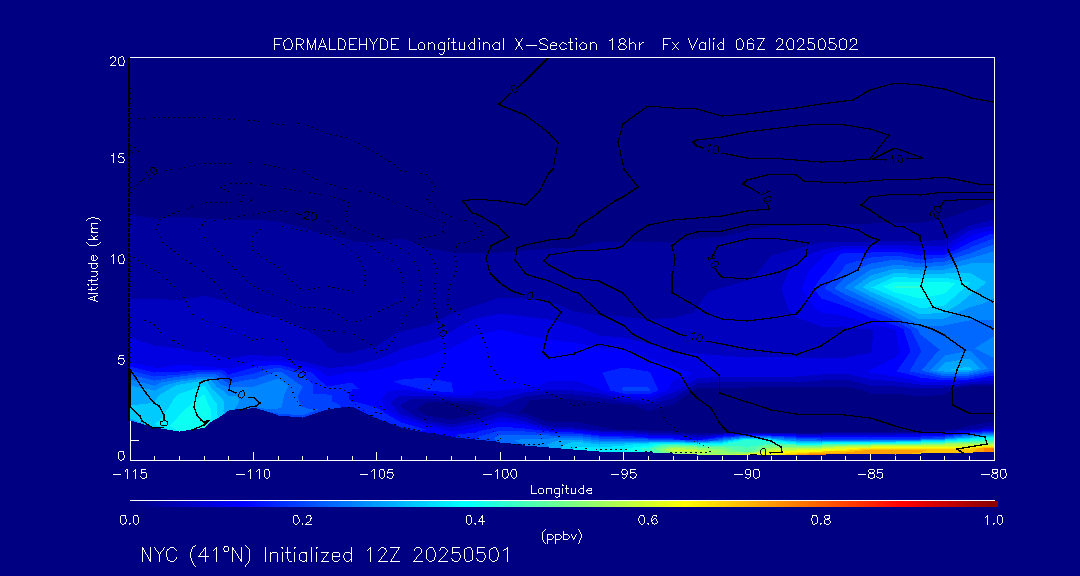Click longitude tick label -80
Viewport: 1080px width, 576px height.
point(993,475)
